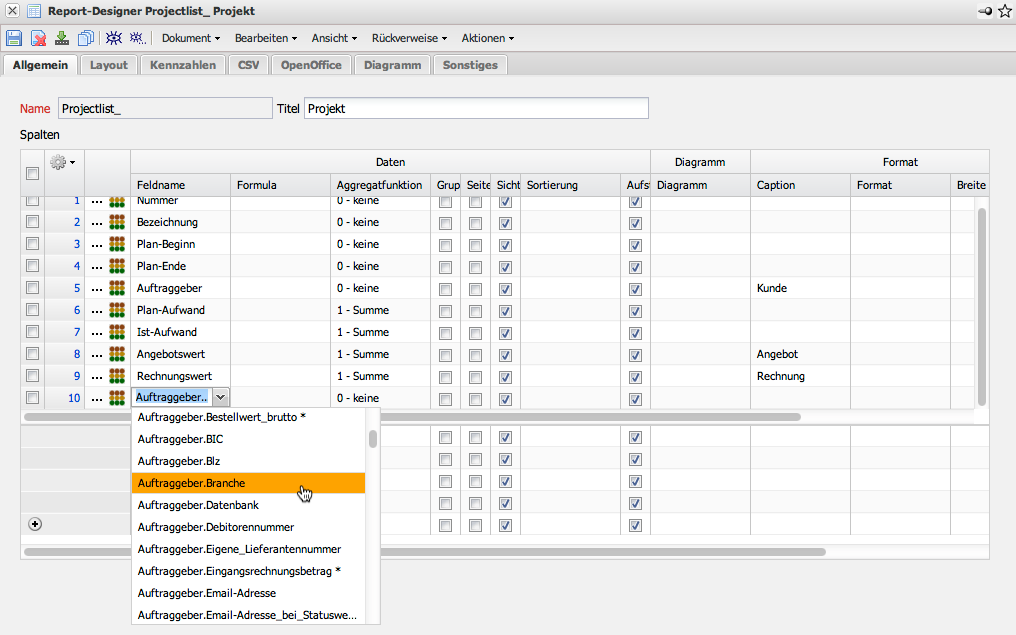Open the Aktionen menu
The image size is (1016, 635).
pyautogui.click(x=487, y=38)
